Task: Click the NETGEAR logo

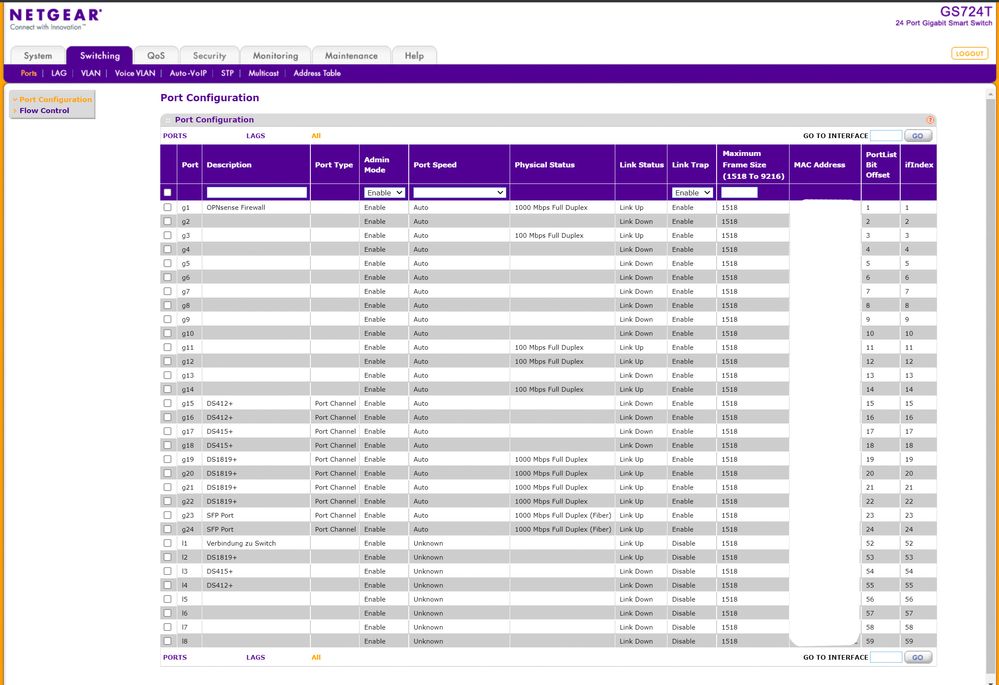Action: [55, 17]
